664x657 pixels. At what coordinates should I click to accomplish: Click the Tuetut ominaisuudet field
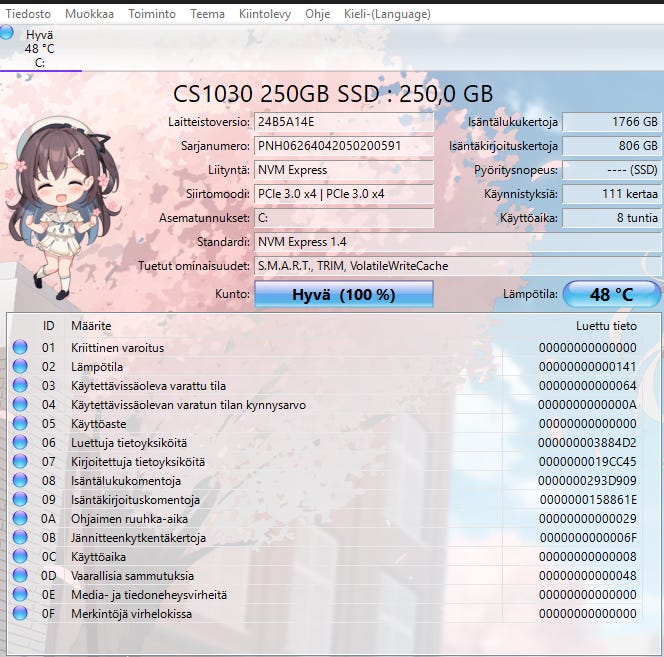[458, 266]
